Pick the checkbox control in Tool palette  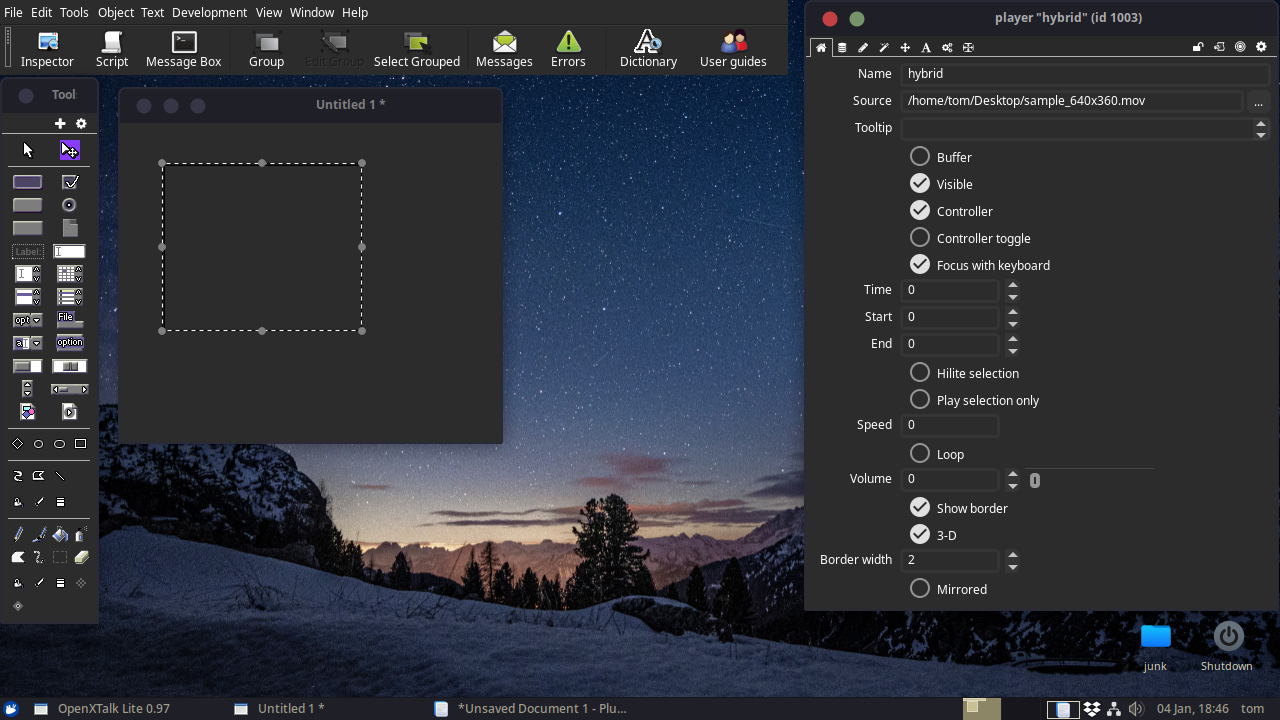[x=70, y=182]
